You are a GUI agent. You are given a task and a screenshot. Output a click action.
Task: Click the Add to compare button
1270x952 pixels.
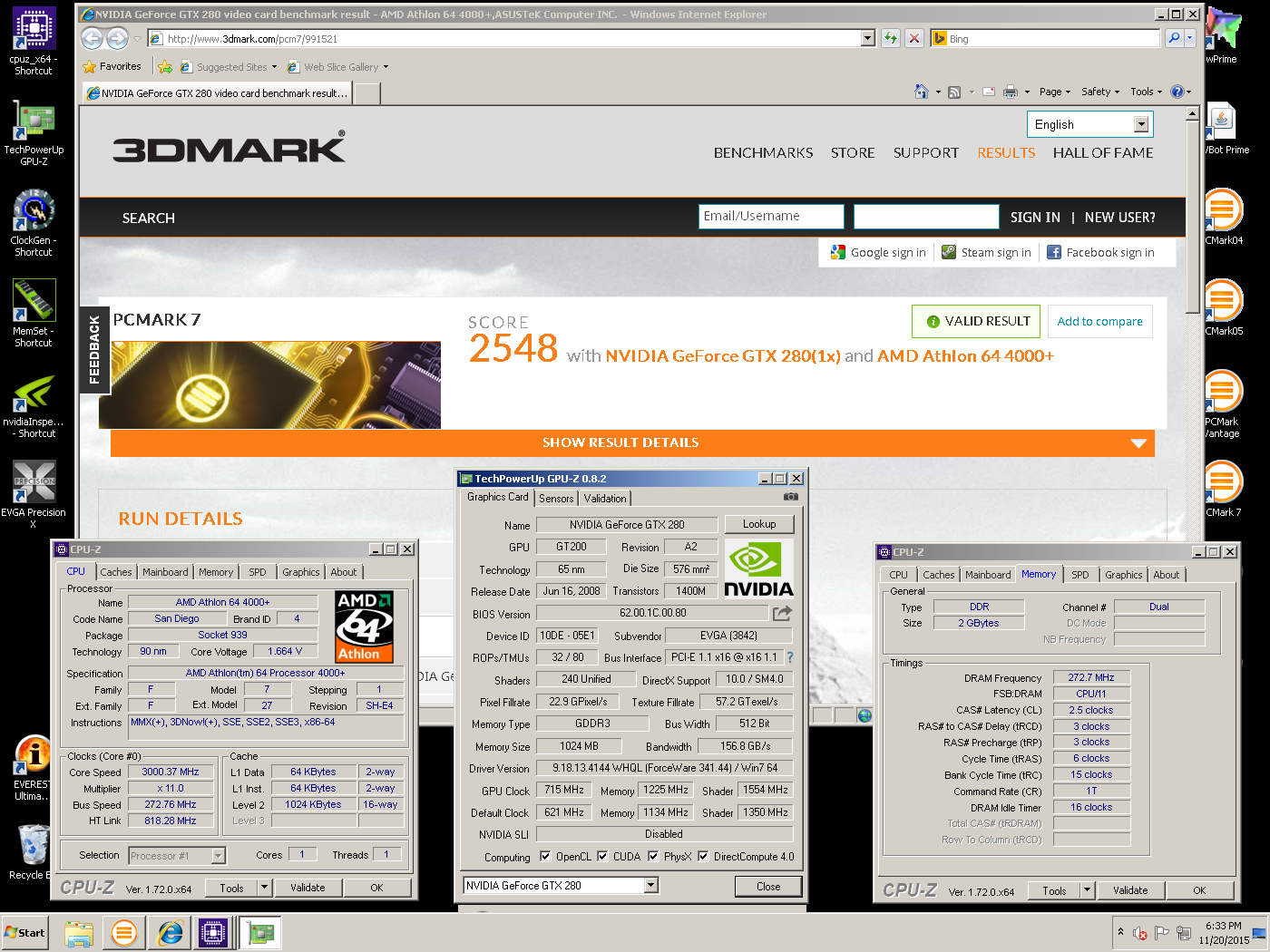pos(1099,321)
